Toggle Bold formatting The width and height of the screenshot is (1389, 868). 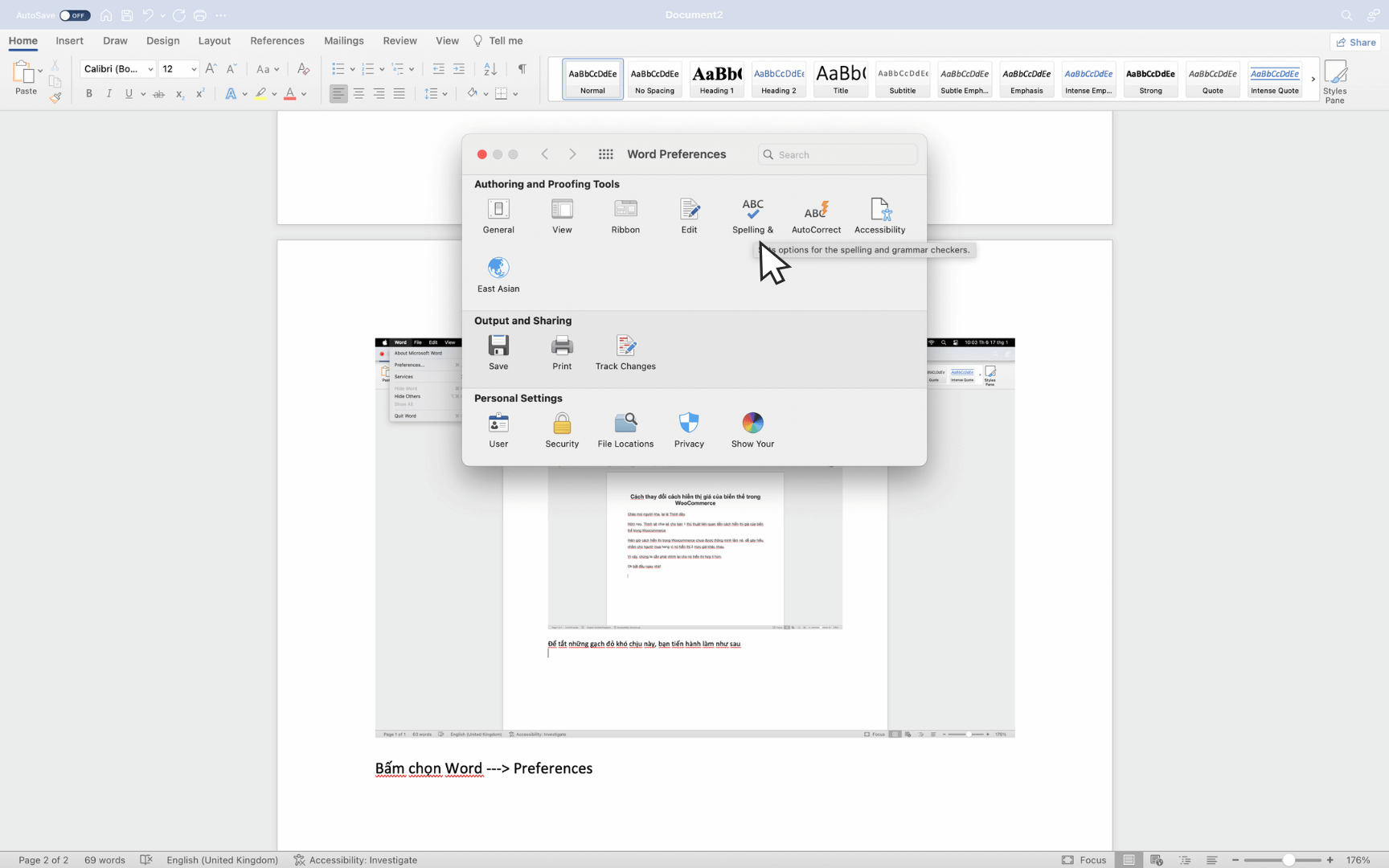[89, 94]
